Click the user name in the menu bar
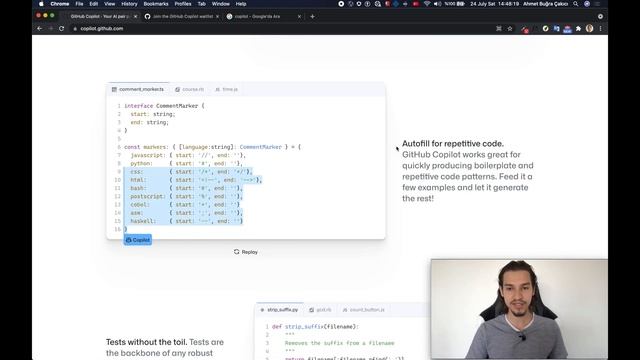640x360 pixels. click(x=545, y=4)
